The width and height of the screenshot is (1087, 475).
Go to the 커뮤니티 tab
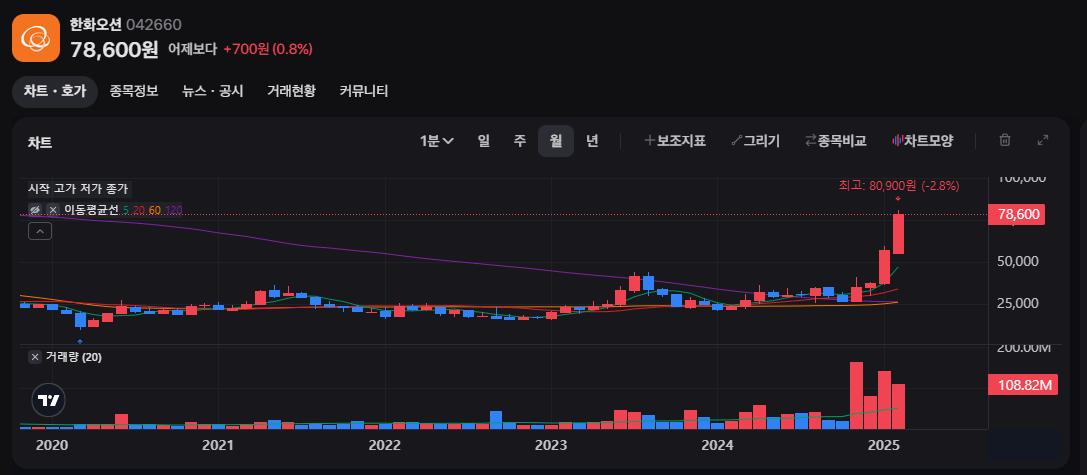(x=364, y=91)
